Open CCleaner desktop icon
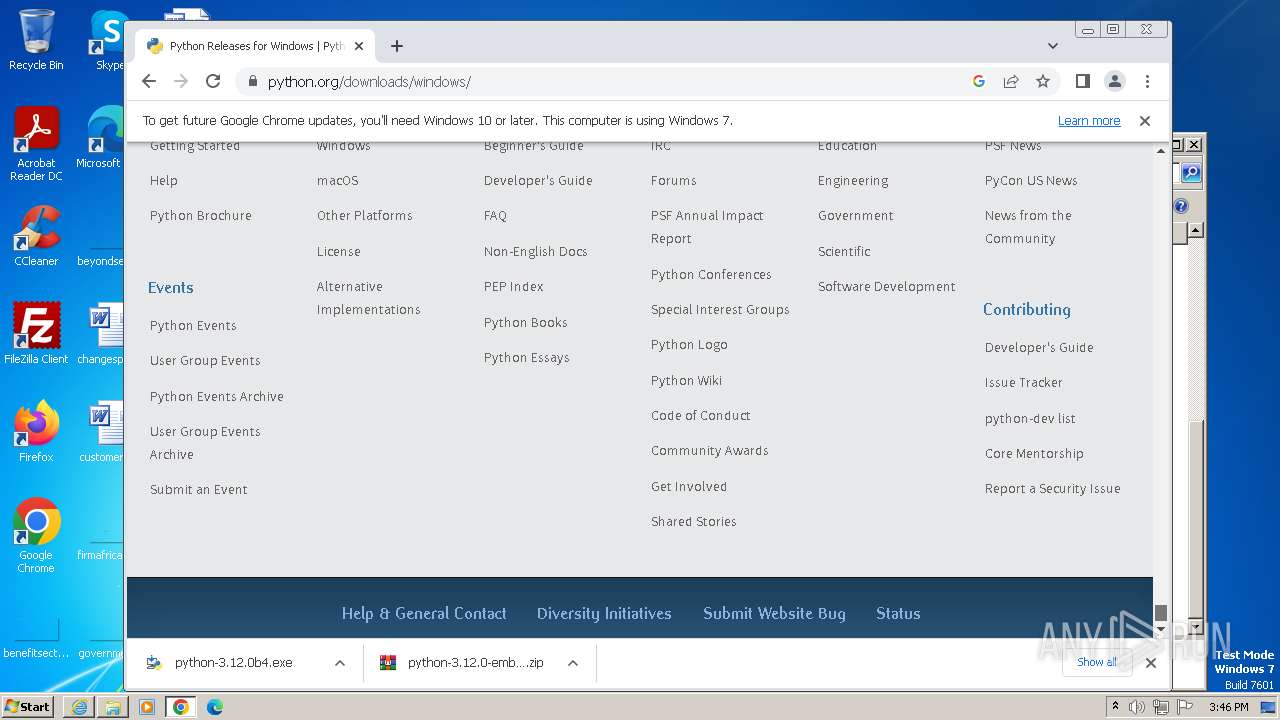This screenshot has height=720, width=1280. [x=37, y=236]
